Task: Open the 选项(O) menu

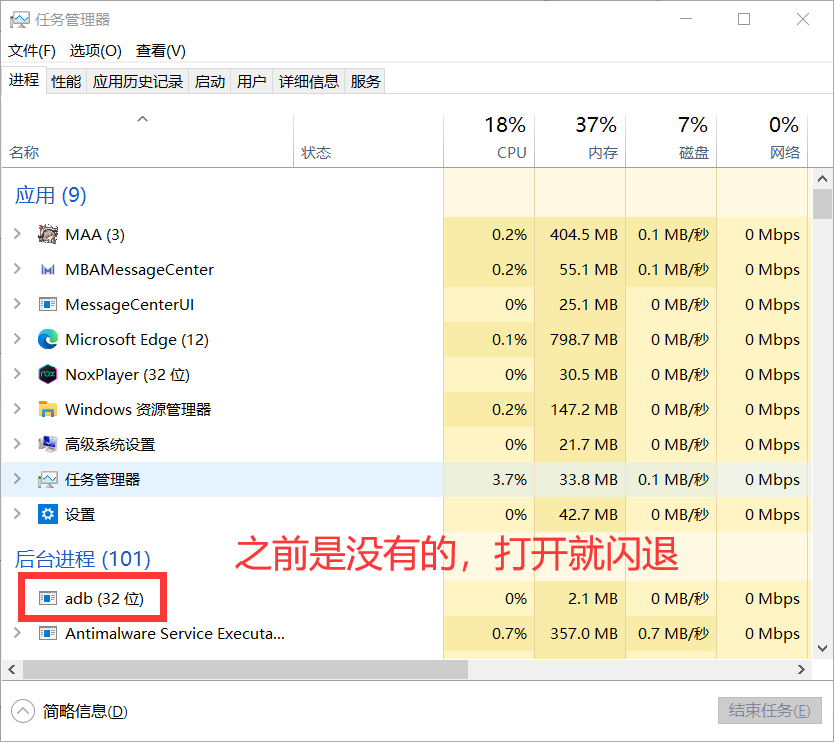Action: [x=96, y=51]
